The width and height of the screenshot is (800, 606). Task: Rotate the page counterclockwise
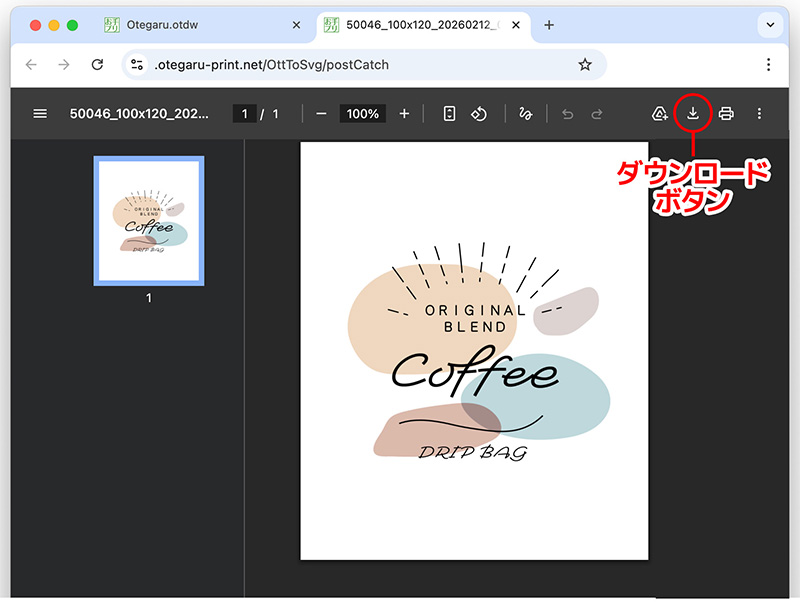pyautogui.click(x=479, y=113)
